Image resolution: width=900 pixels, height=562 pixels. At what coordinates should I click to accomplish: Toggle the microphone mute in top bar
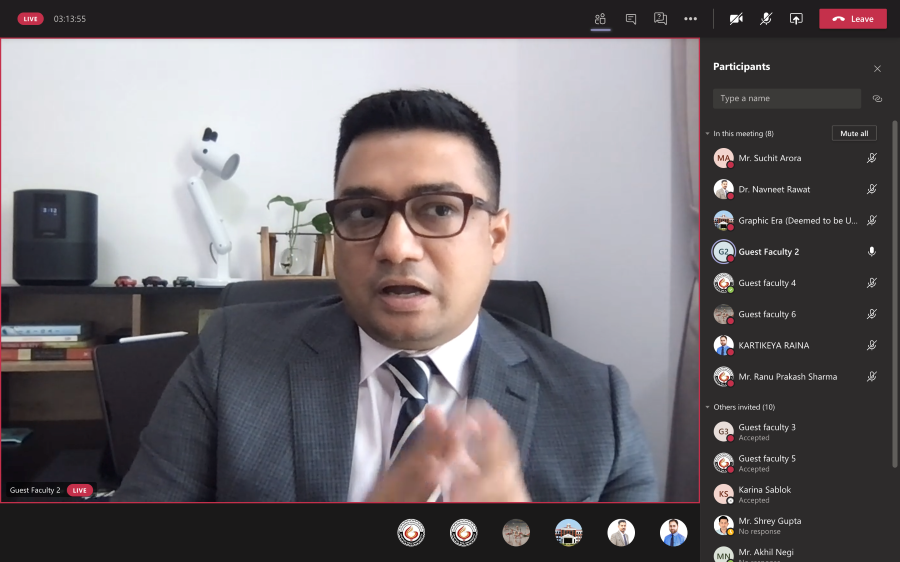(766, 19)
